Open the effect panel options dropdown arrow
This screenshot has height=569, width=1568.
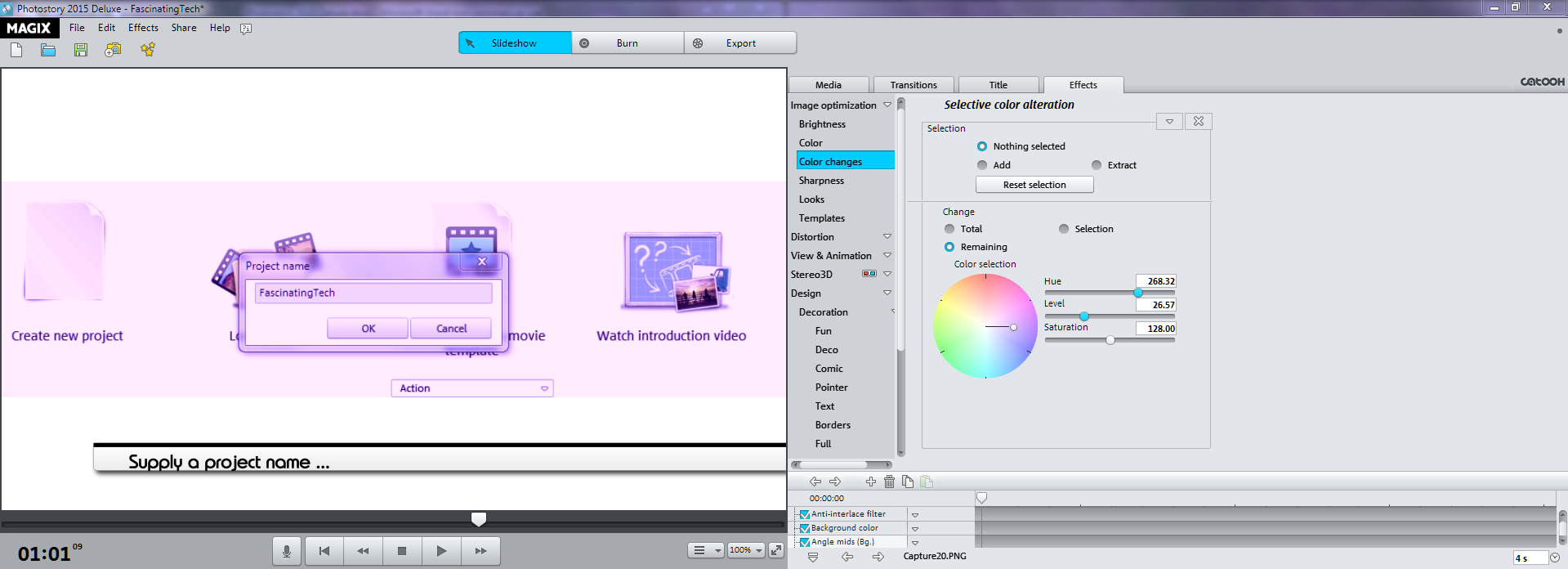point(1170,121)
